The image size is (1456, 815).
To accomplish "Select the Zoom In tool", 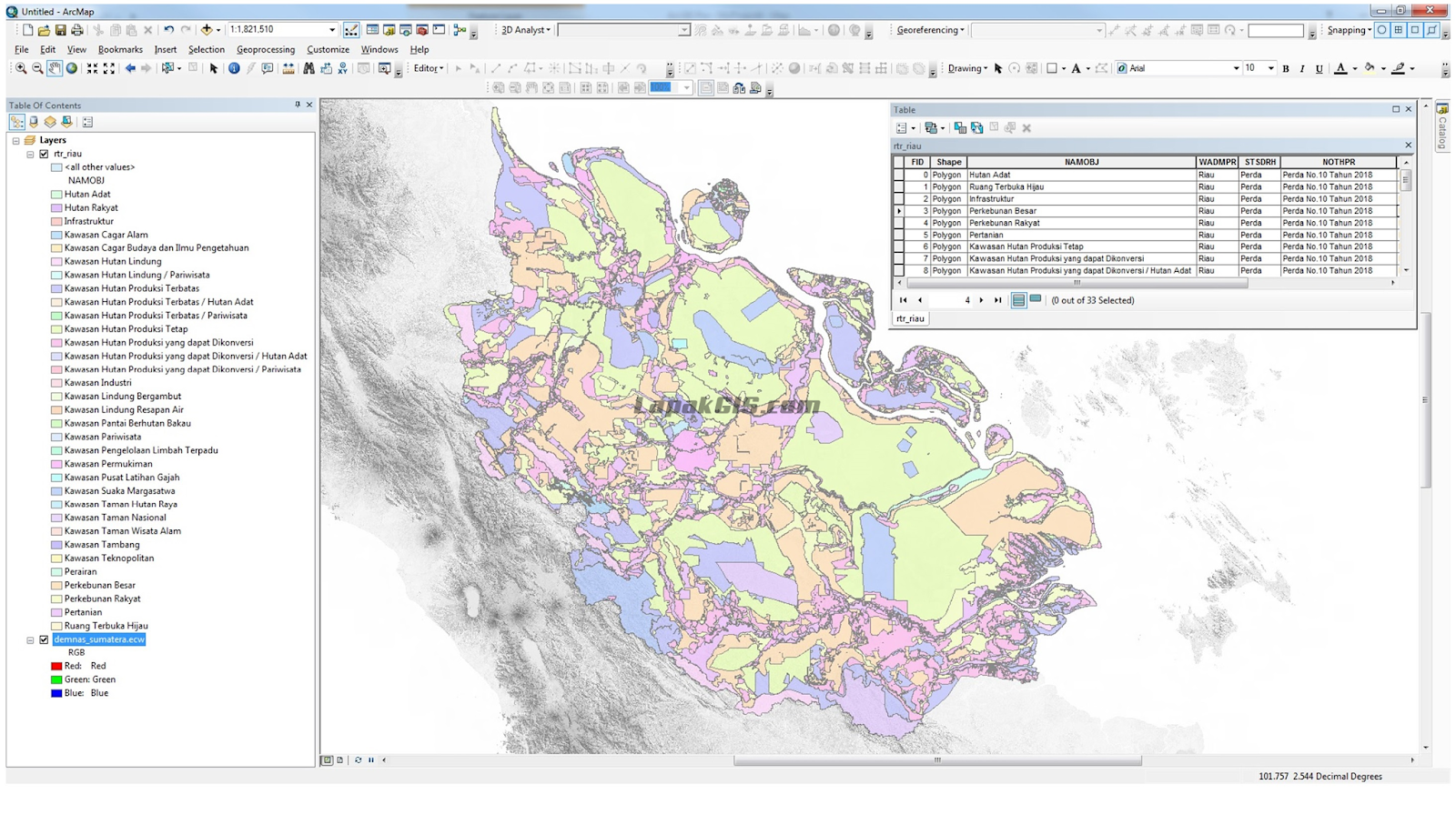I will point(21,68).
